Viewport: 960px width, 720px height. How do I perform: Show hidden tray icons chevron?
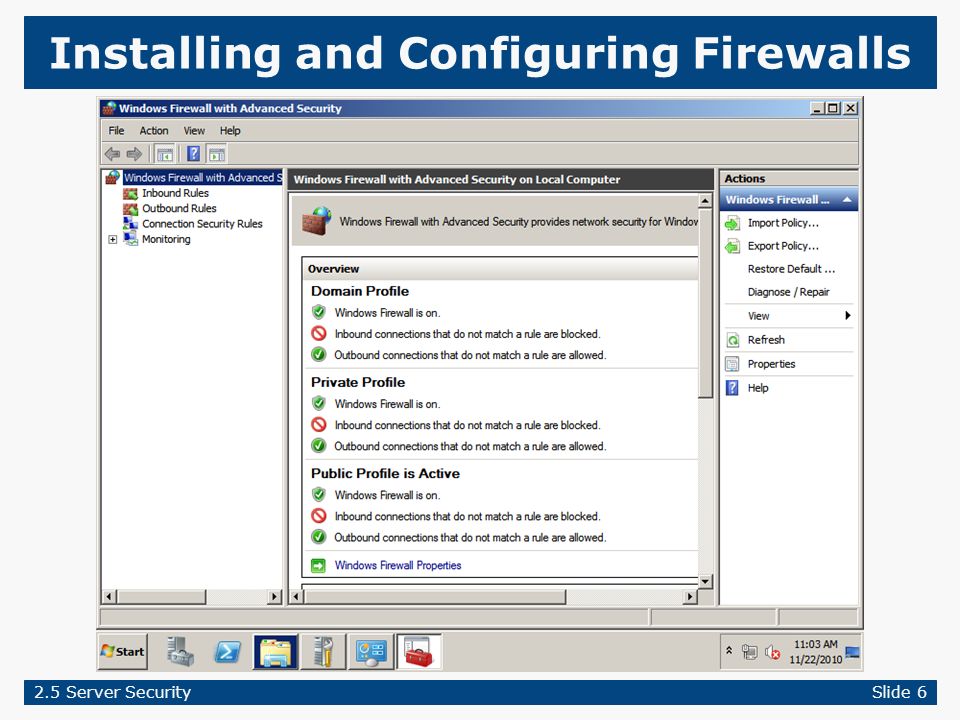tap(729, 651)
